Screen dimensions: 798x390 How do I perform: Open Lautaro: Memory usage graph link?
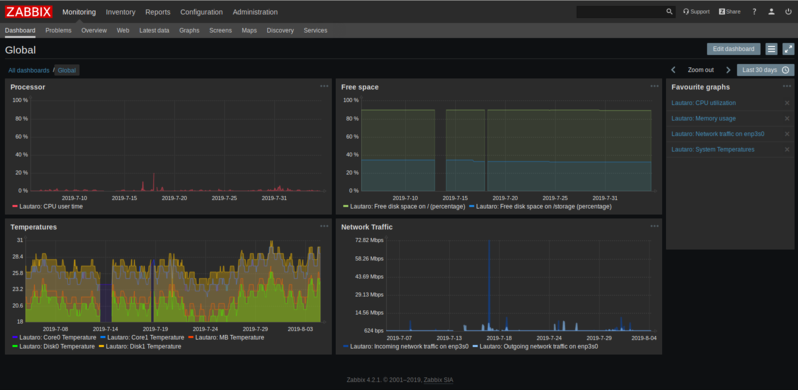pos(703,119)
